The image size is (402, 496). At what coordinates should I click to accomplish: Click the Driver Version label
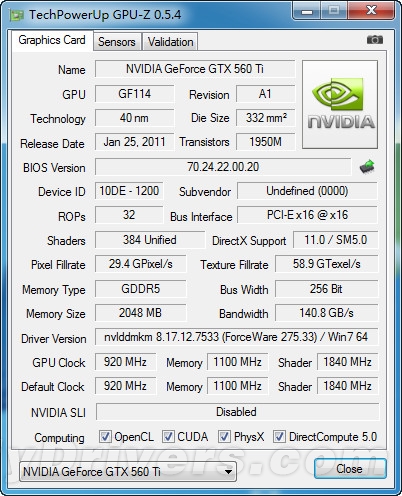(x=54, y=339)
